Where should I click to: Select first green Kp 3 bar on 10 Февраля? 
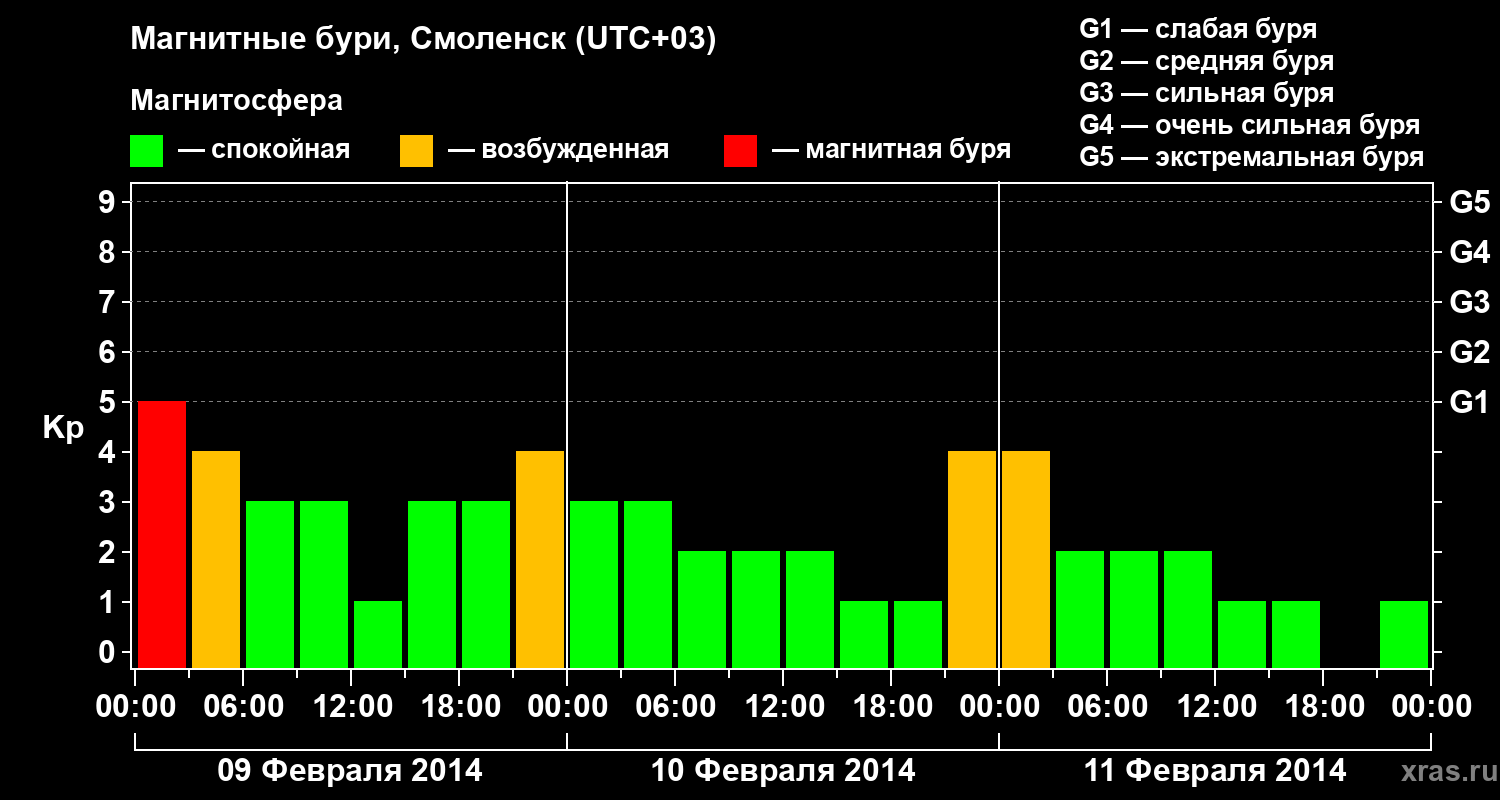point(594,584)
